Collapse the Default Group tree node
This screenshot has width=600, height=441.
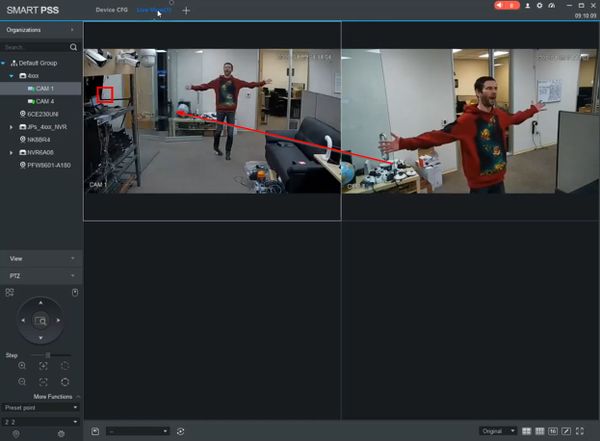(5, 62)
